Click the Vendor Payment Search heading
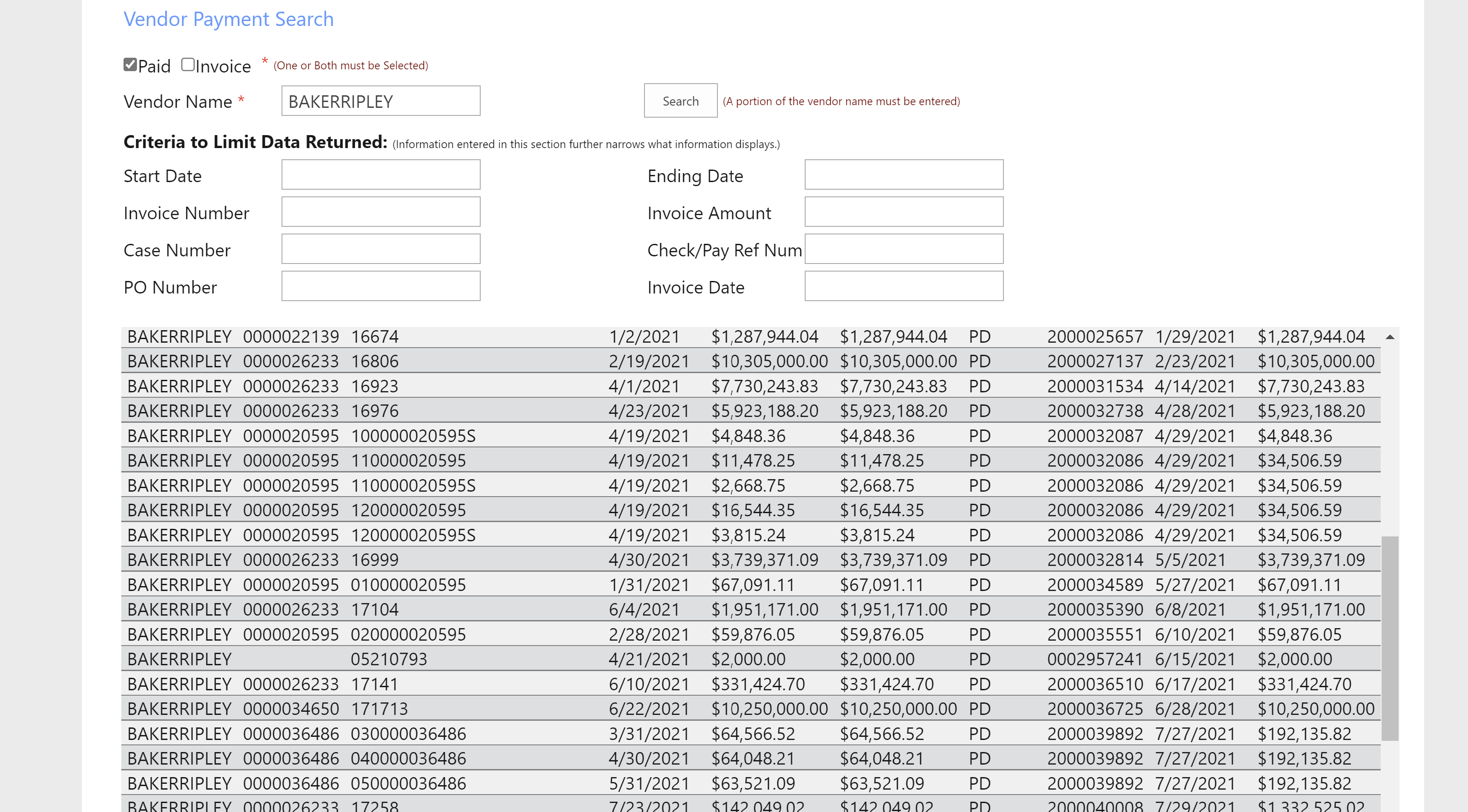 [x=229, y=19]
